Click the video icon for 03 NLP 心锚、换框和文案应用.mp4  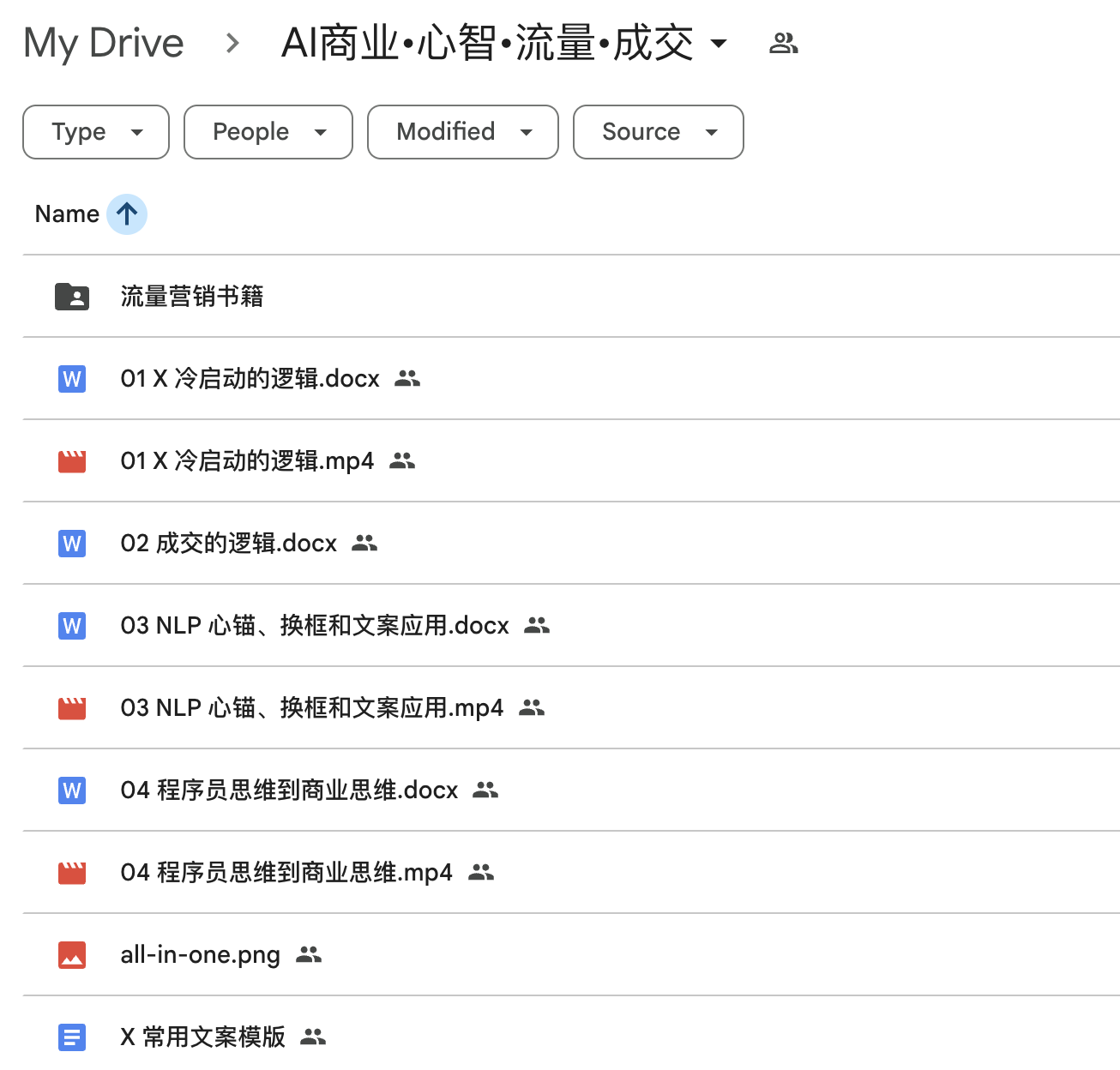pyautogui.click(x=72, y=707)
